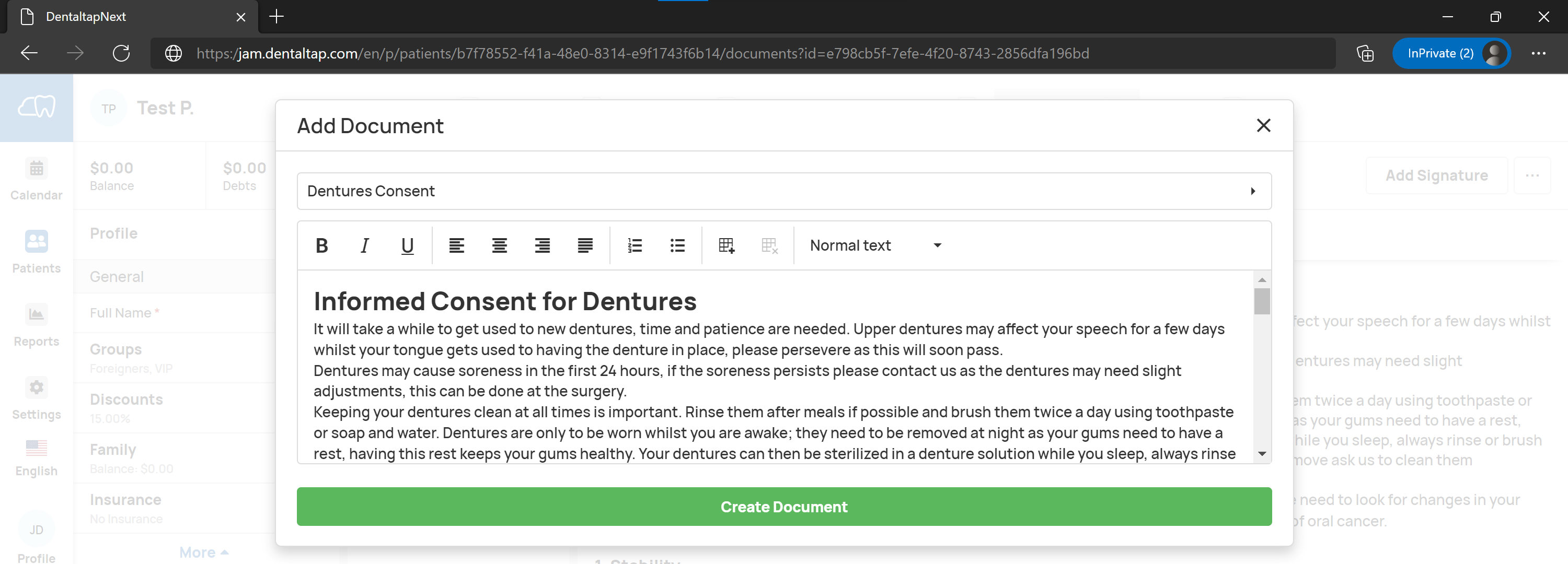
Task: Justify the paragraph text
Action: (585, 245)
